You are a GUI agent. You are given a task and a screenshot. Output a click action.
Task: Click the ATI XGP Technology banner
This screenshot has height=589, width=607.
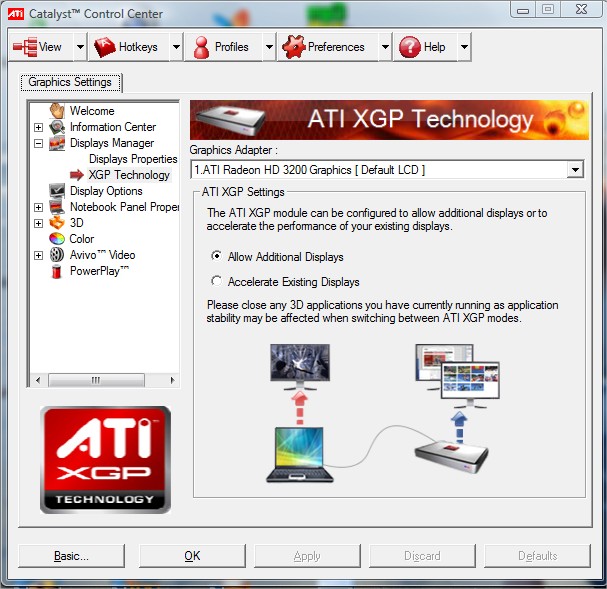[x=389, y=120]
